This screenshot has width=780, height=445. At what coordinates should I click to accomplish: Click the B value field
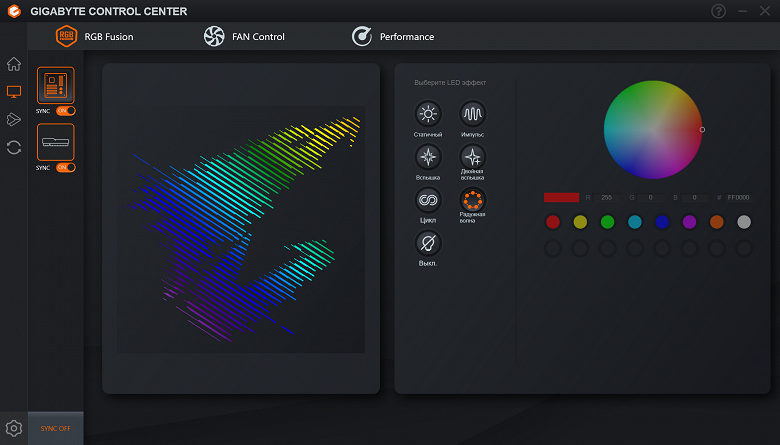[x=695, y=197]
